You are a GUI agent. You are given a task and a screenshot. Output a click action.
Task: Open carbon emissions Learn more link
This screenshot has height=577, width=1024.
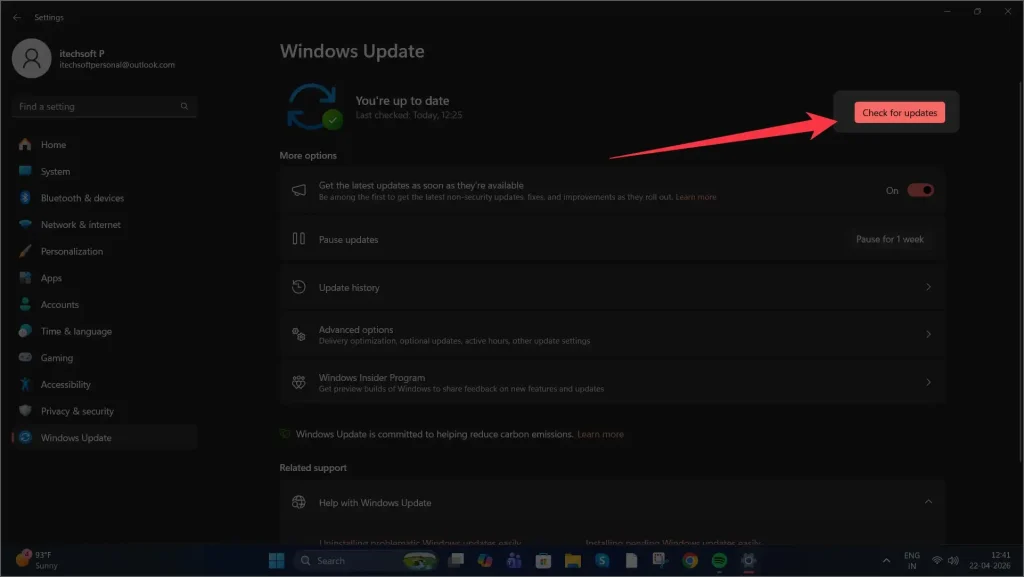600,434
